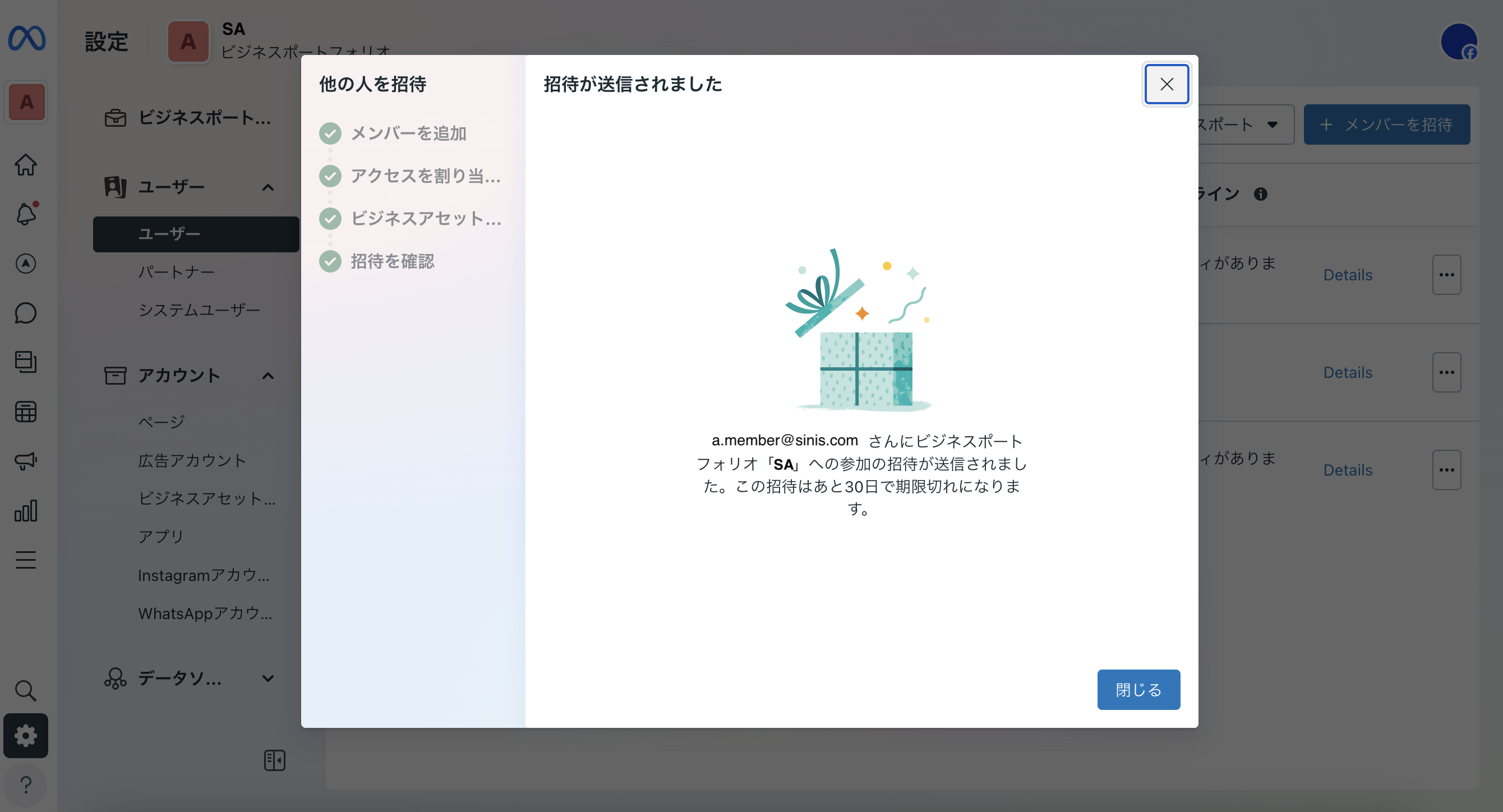Open the three-dot options next to Details
The width and height of the screenshot is (1503, 812).
1446,274
